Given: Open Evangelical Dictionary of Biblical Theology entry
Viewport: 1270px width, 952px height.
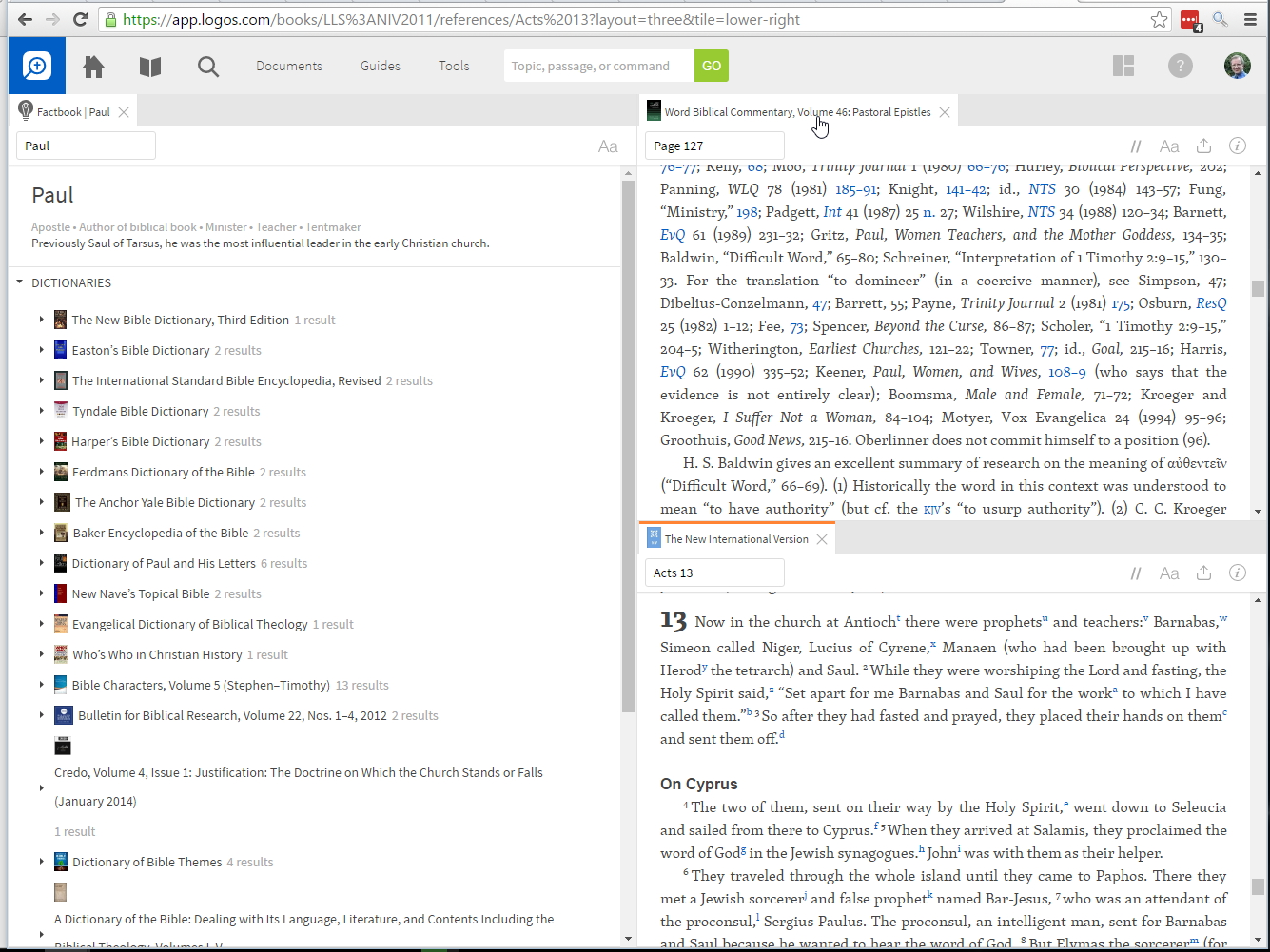Looking at the screenshot, I should click(189, 624).
